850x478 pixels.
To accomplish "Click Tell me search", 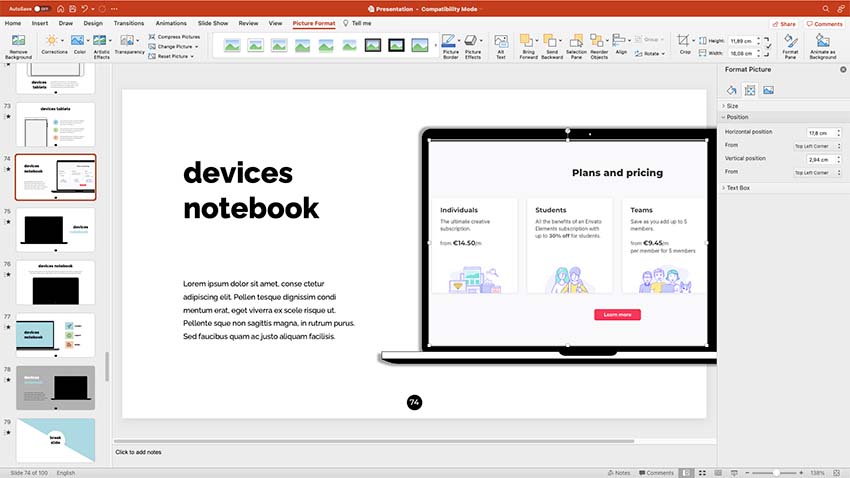I will pyautogui.click(x=357, y=23).
